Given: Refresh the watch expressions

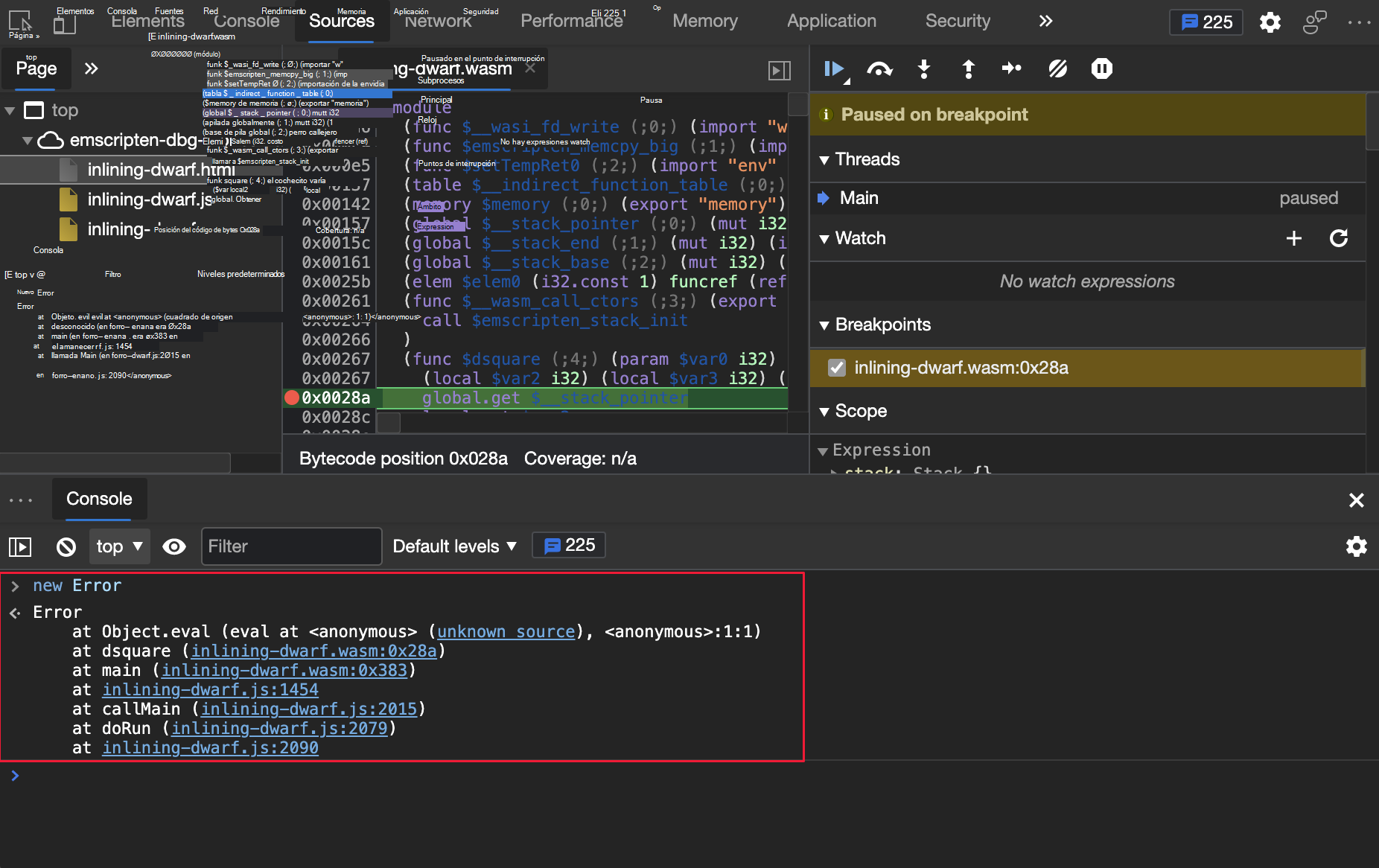Looking at the screenshot, I should click(x=1338, y=238).
